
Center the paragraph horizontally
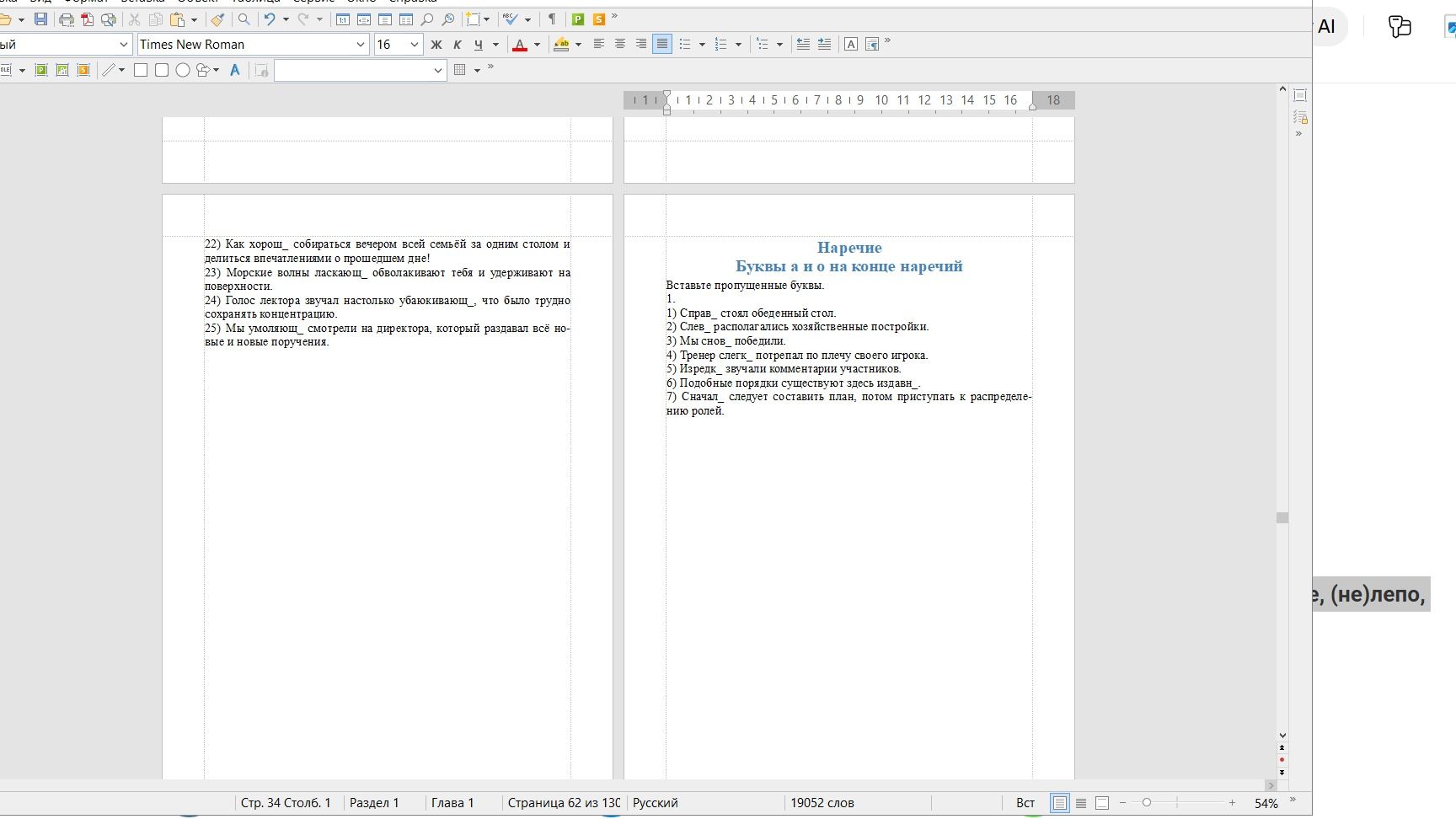pyautogui.click(x=620, y=45)
